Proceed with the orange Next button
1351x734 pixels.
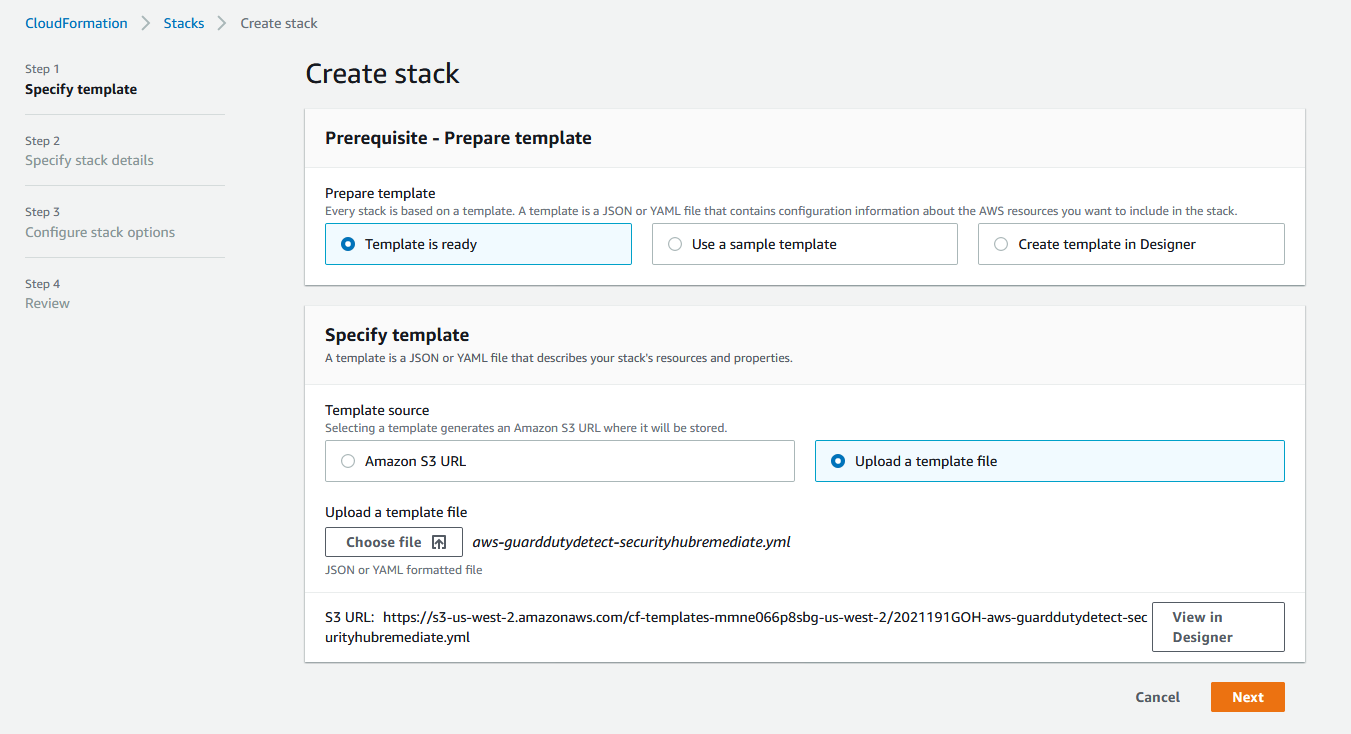[1248, 697]
